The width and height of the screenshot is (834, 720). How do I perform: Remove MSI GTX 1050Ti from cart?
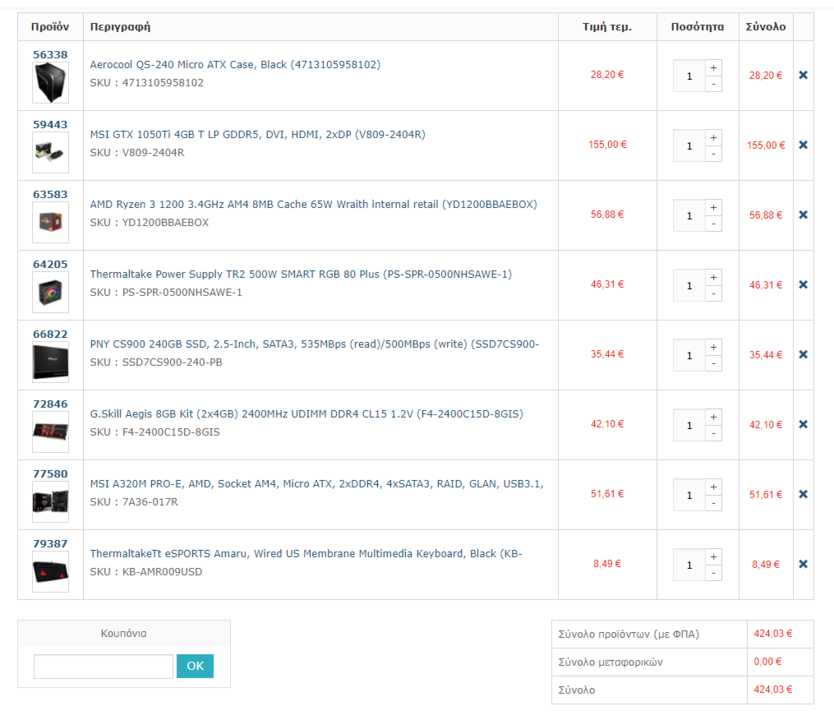pos(803,145)
